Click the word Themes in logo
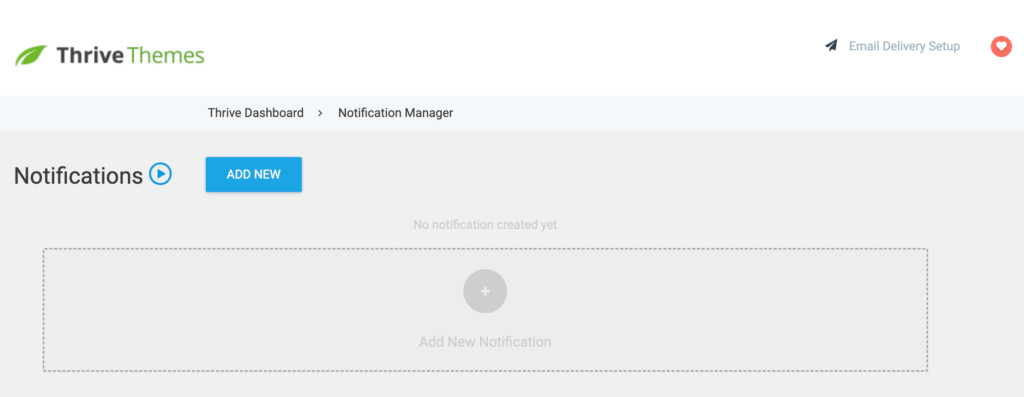 tap(166, 56)
